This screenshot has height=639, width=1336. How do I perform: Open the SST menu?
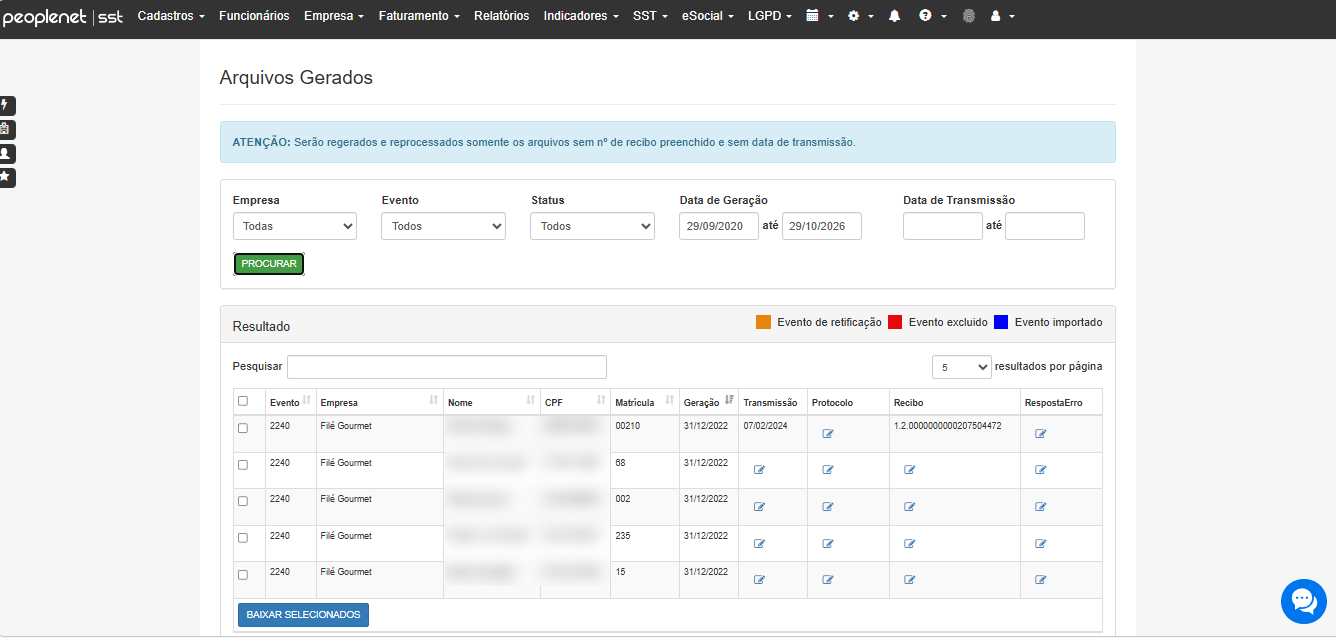[x=651, y=16]
